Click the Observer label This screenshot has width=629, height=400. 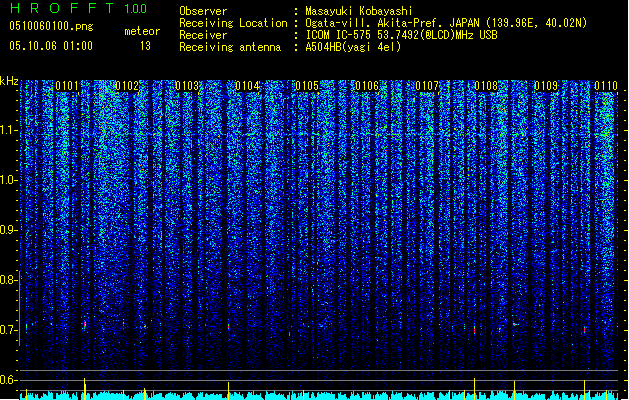pyautogui.click(x=203, y=11)
